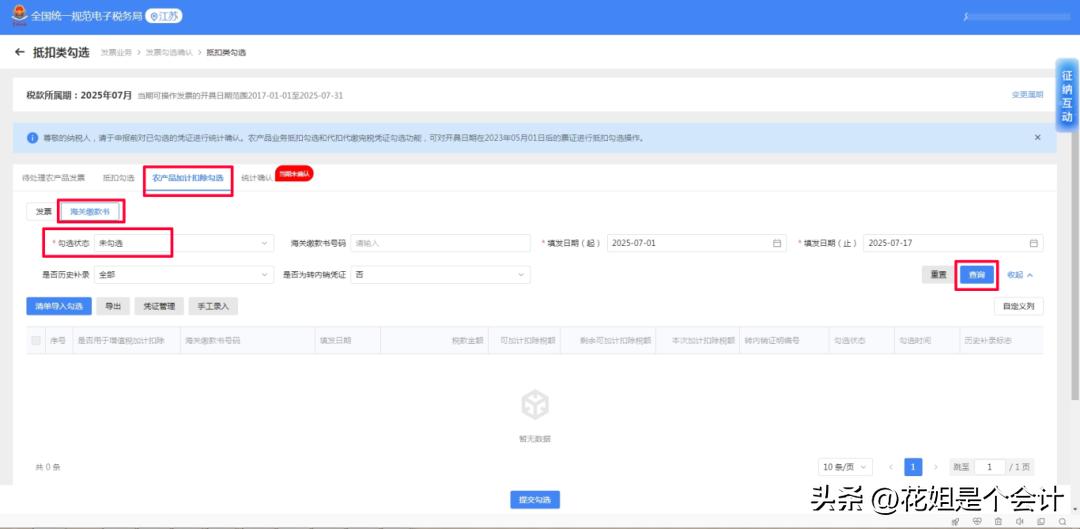This screenshot has width=1080, height=529.
Task: Click the 重置 button
Action: coord(938,274)
